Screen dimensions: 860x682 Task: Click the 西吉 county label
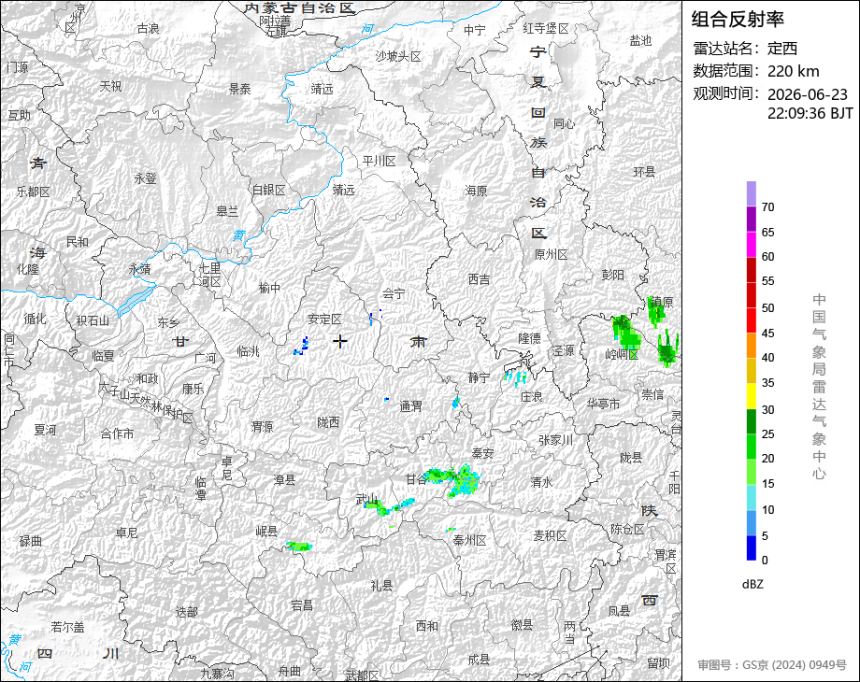pos(479,279)
